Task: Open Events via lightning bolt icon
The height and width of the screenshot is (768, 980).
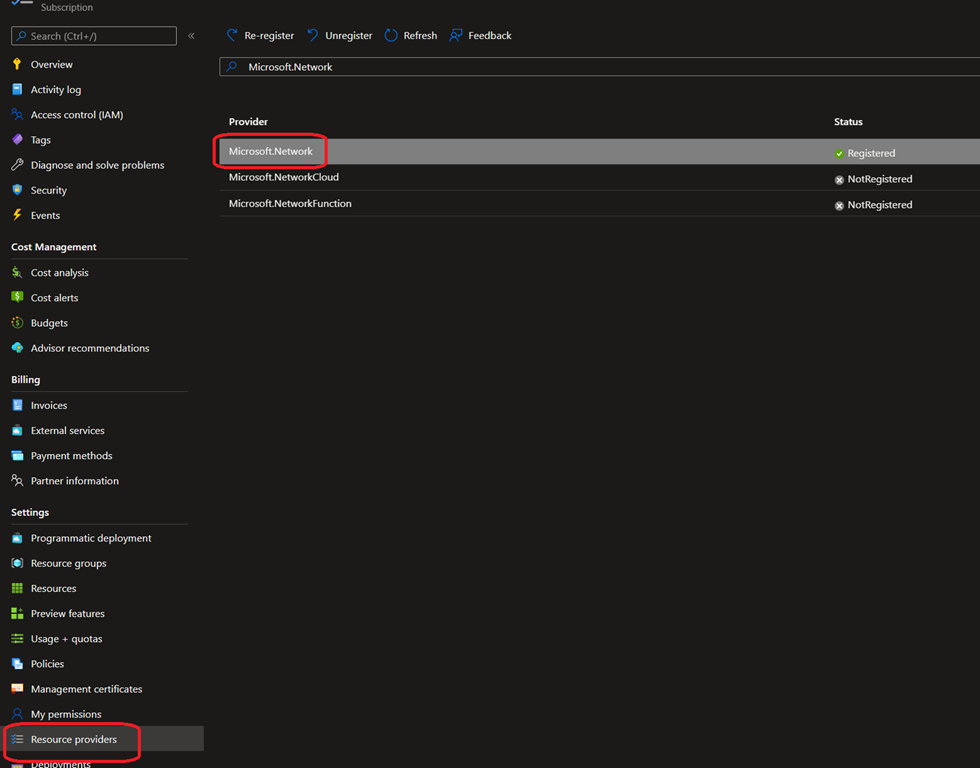Action: 17,215
